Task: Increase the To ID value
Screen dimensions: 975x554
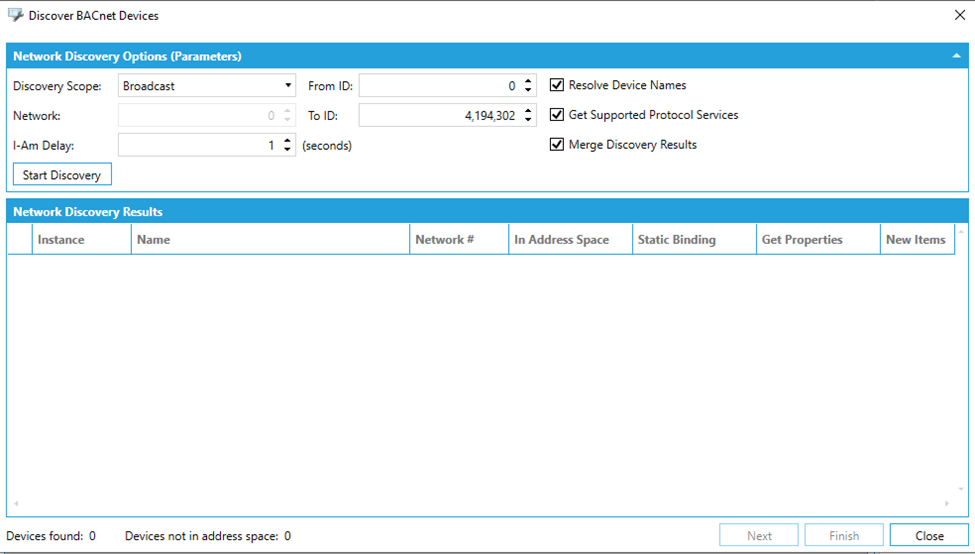Action: 529,111
